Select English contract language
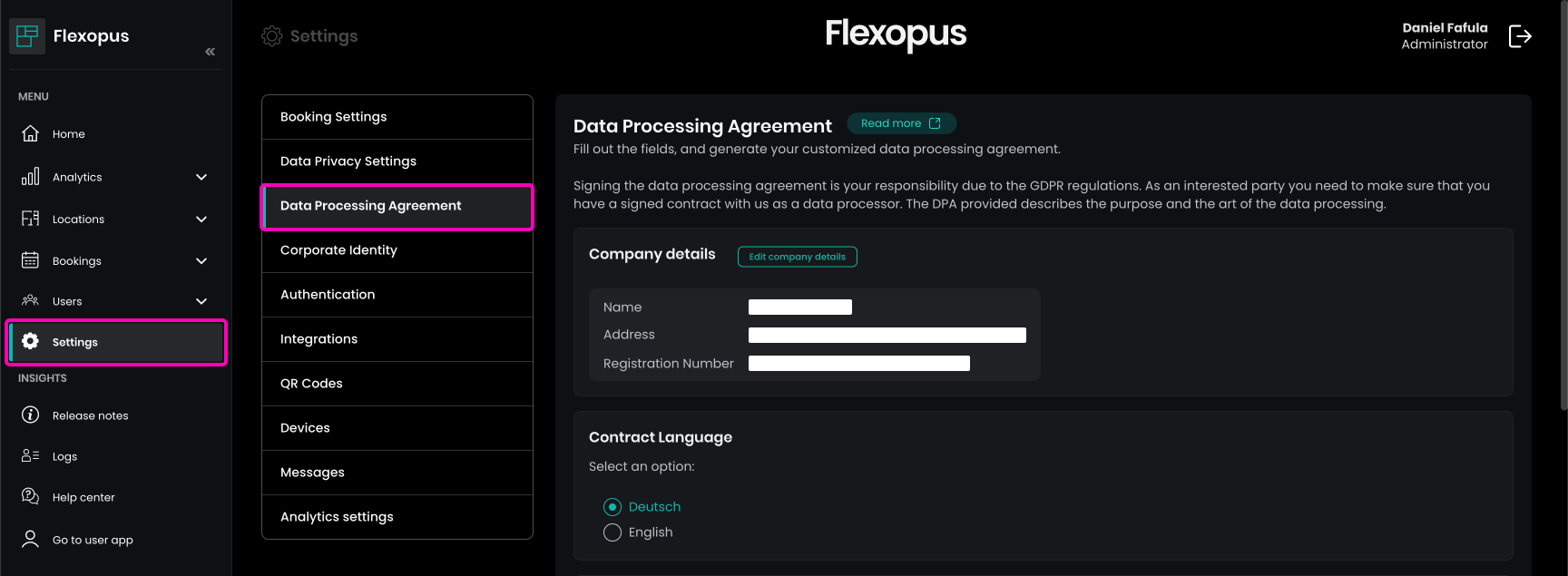1568x576 pixels. tap(612, 532)
